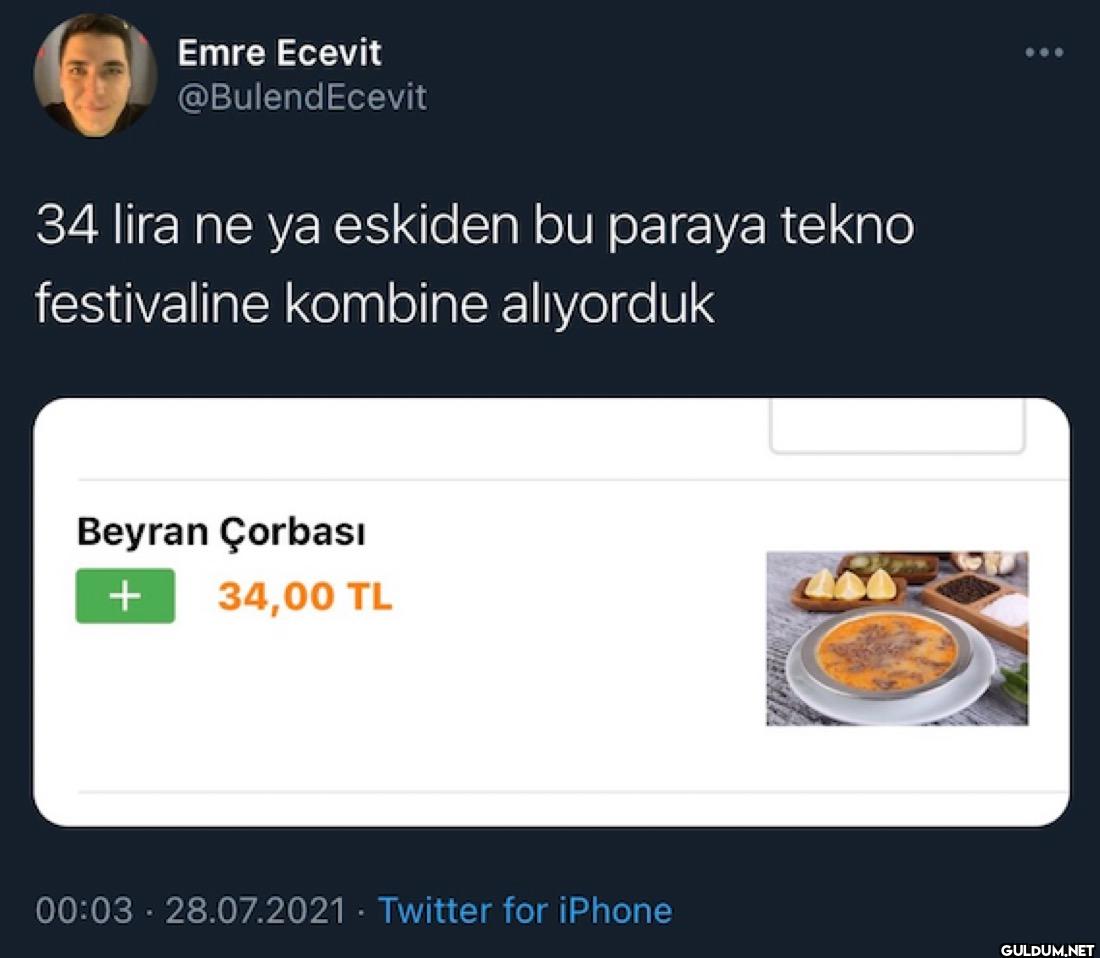Click the 00:03 tweet timestamp
This screenshot has height=958, width=1100.
(x=83, y=910)
